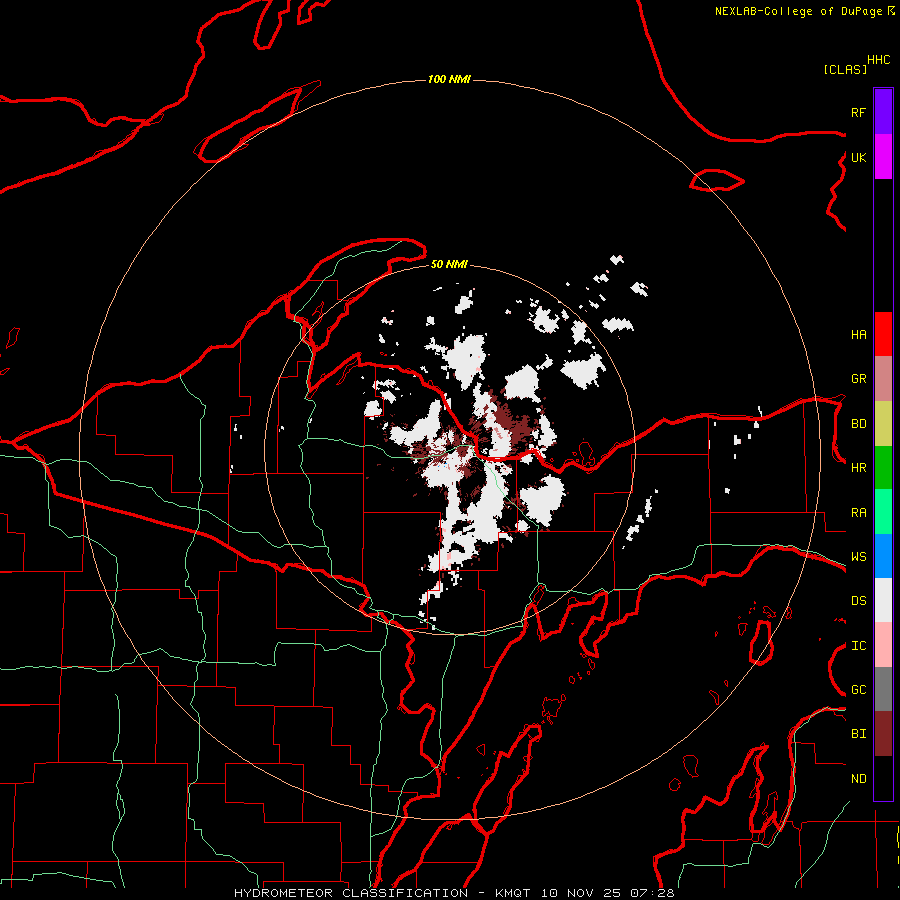Click the KMQT station identifier
The height and width of the screenshot is (900, 900).
coord(513,893)
